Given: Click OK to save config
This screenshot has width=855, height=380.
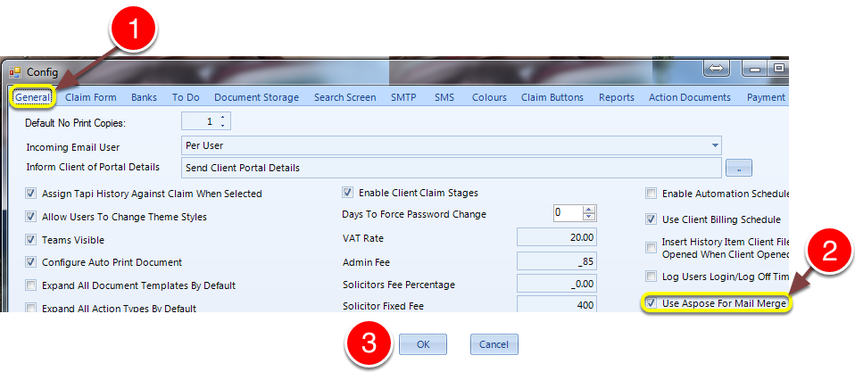Looking at the screenshot, I should [x=423, y=345].
